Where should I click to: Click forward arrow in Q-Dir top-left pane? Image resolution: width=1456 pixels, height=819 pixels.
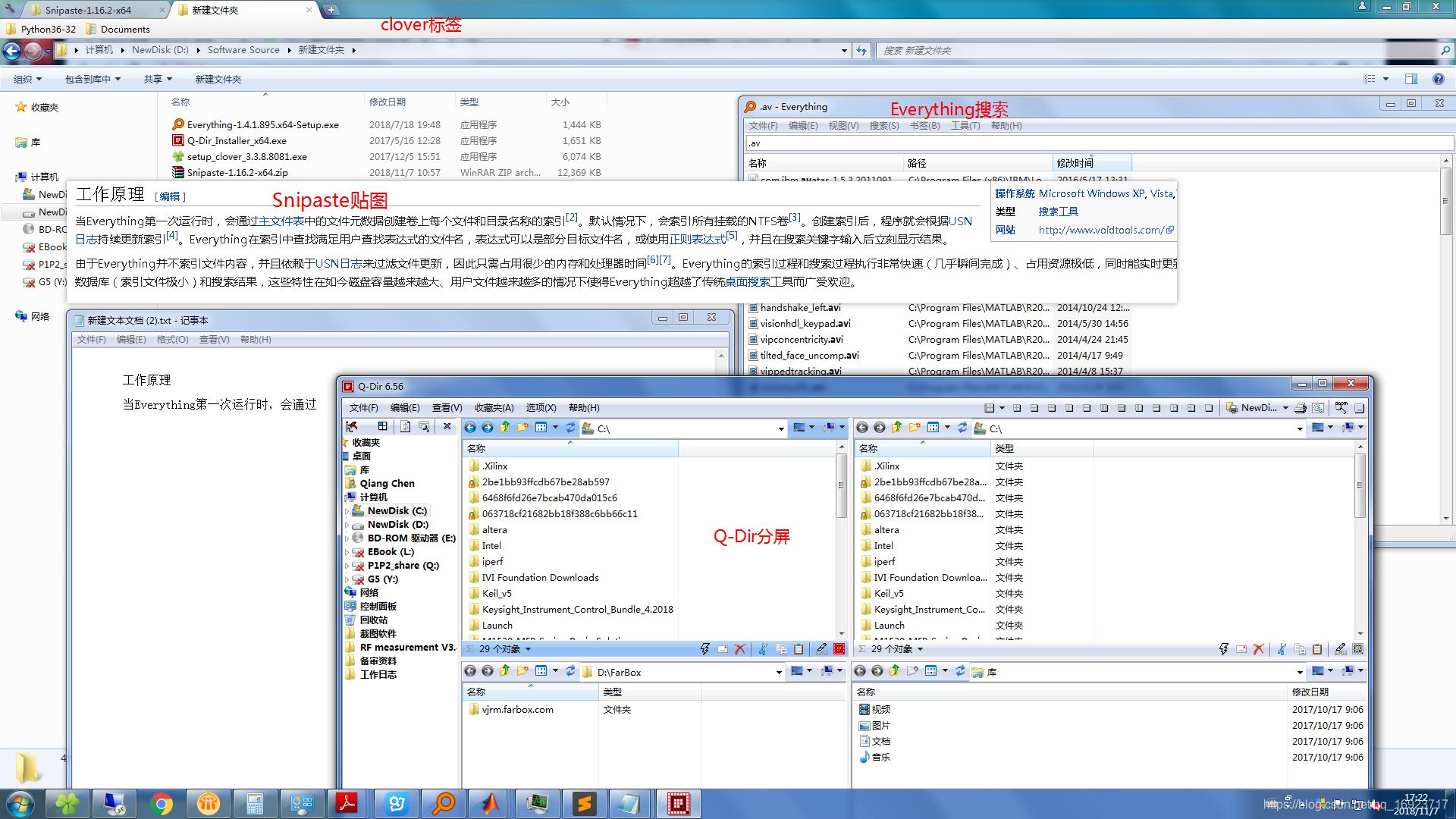click(x=488, y=428)
